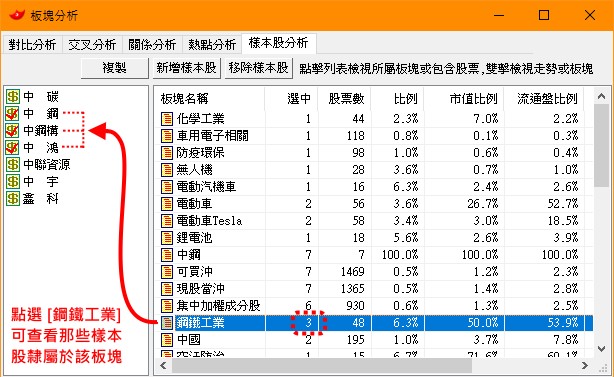This screenshot has width=614, height=377.
Task: Minimize the 板塊分析 window
Action: [x=499, y=15]
